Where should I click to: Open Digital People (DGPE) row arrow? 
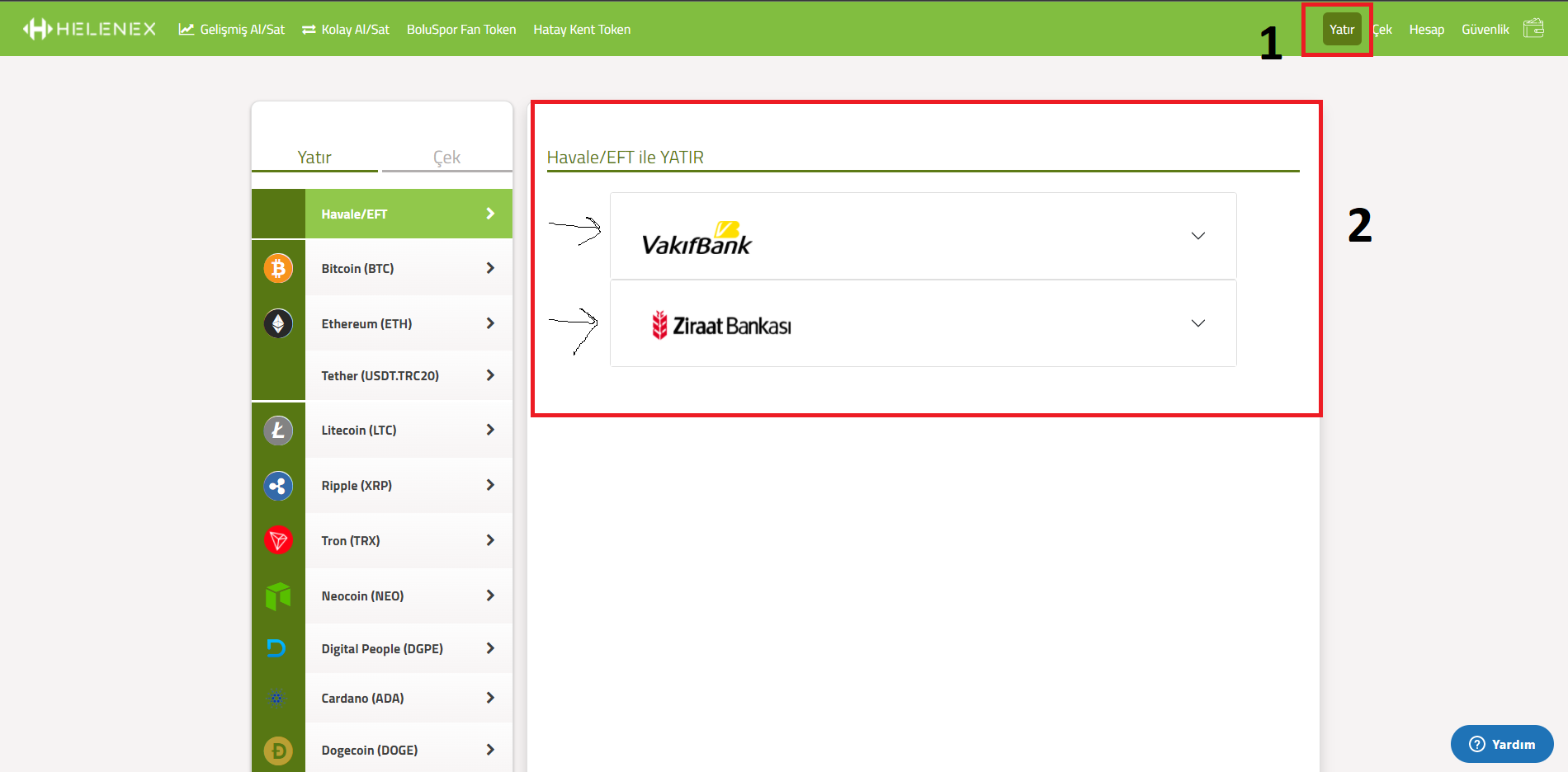[x=490, y=648]
